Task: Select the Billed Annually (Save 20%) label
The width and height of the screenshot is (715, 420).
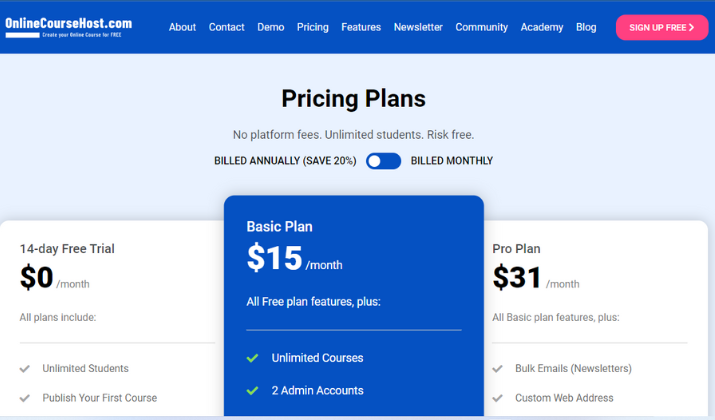Action: pos(285,161)
